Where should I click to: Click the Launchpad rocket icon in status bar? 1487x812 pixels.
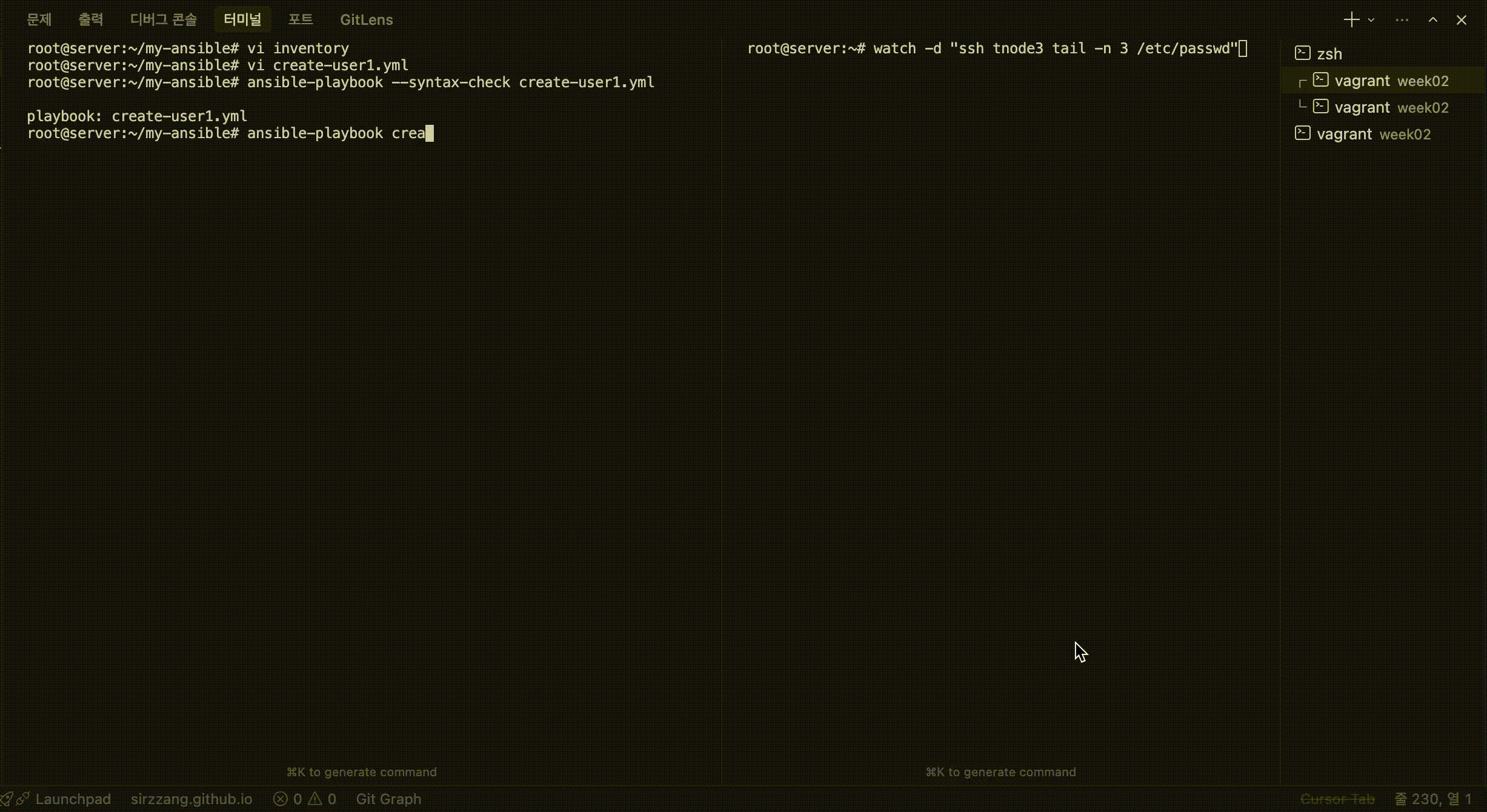pyautogui.click(x=10, y=799)
